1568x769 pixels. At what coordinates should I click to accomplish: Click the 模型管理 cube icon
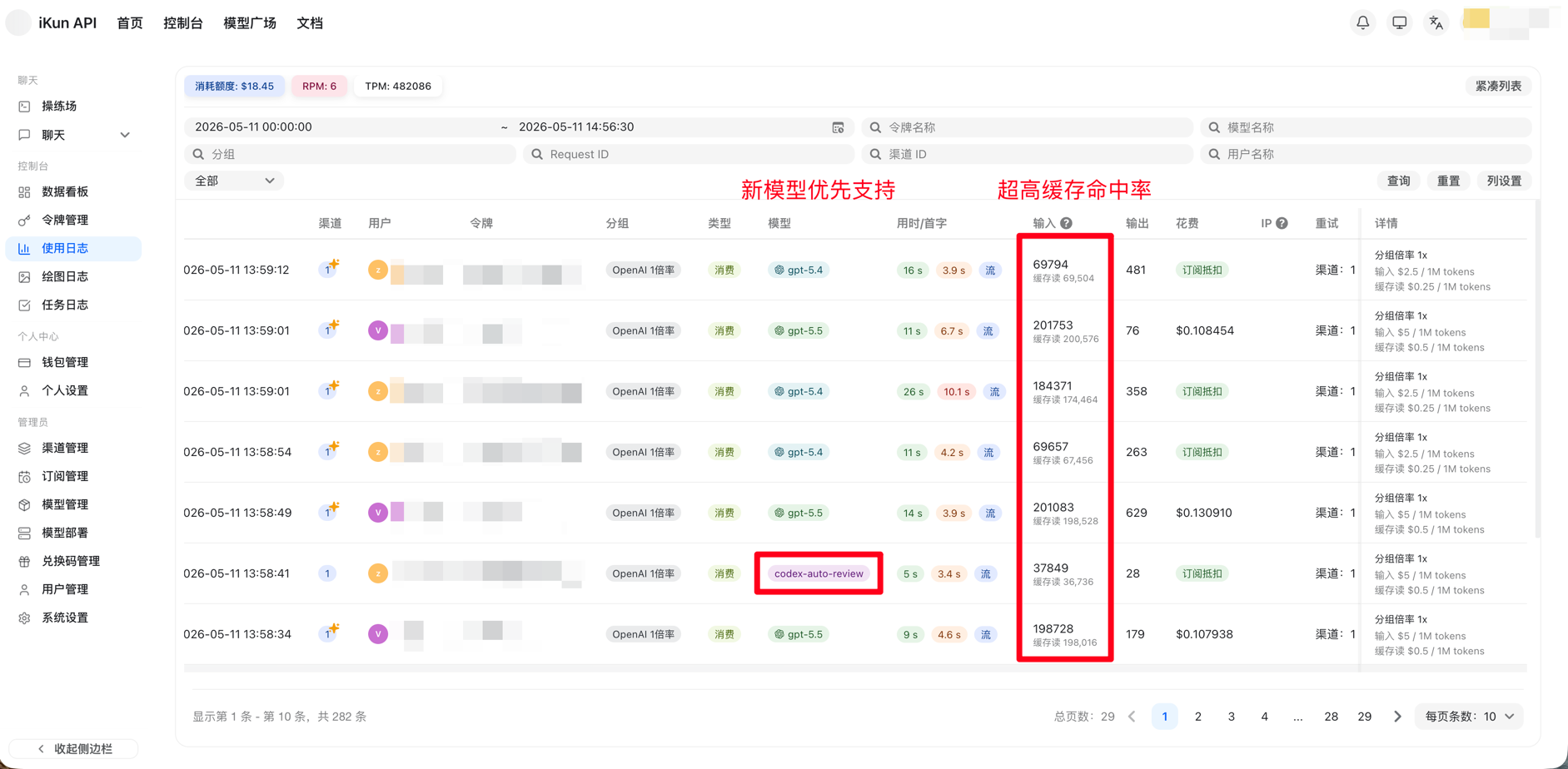tap(24, 505)
